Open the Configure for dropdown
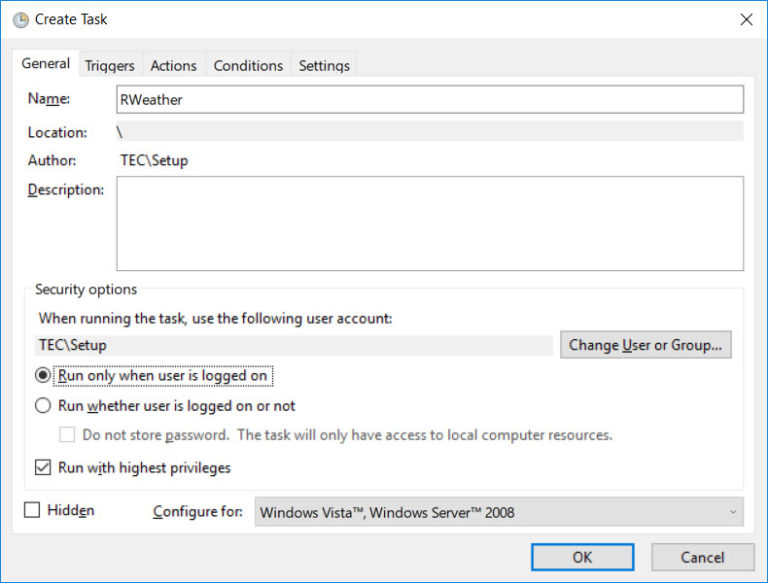768x583 pixels. [x=498, y=512]
